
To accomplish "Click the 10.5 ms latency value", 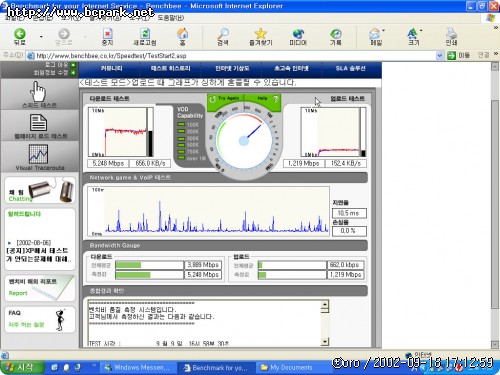I will coord(349,213).
